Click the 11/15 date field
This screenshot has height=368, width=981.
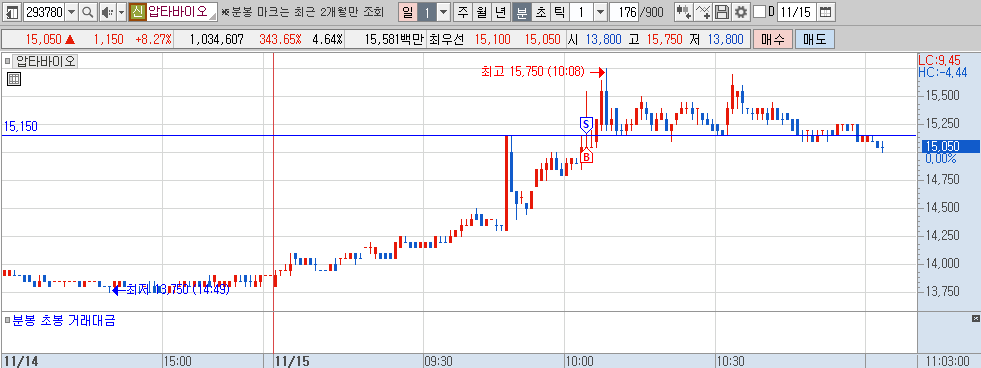point(796,12)
